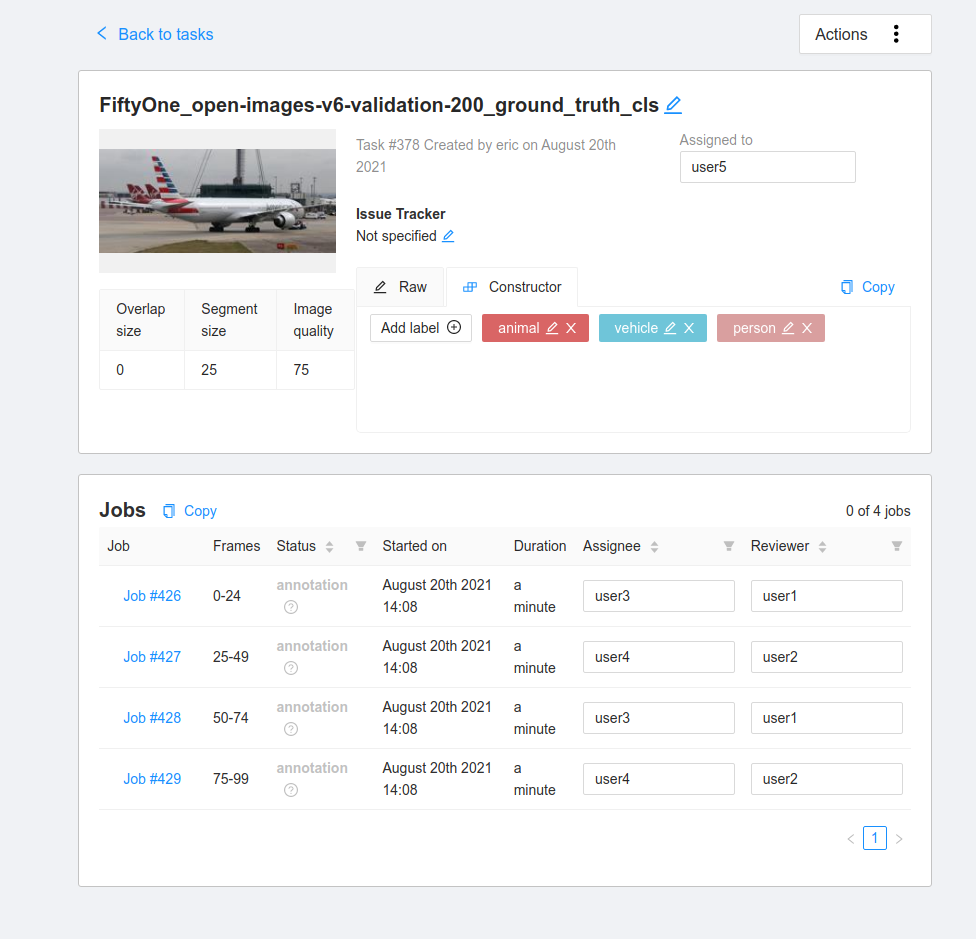Click frames range 0-24 cell
Viewport: 976px width, 939px height.
(227, 596)
